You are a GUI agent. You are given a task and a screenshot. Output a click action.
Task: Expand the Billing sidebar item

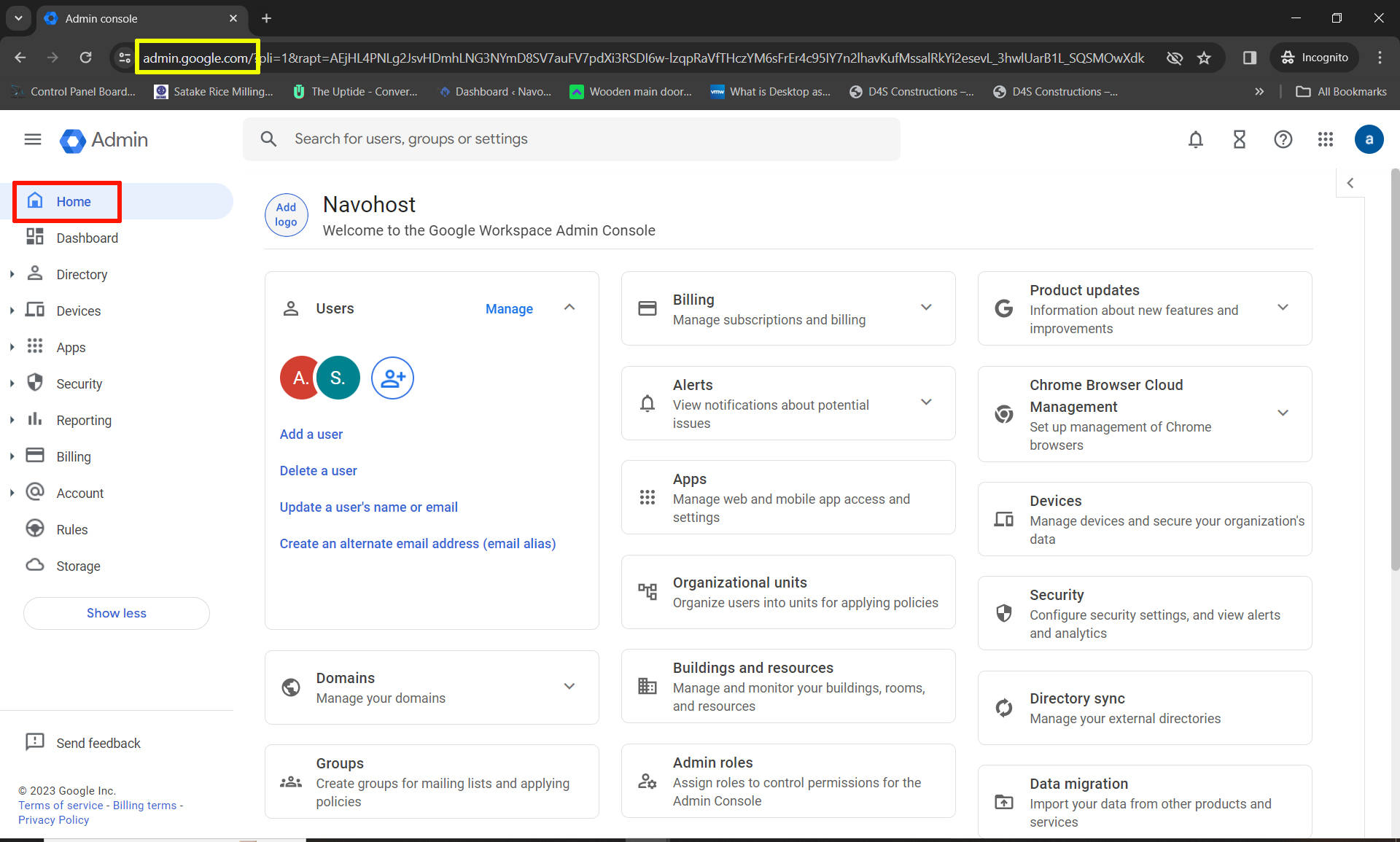click(x=12, y=457)
